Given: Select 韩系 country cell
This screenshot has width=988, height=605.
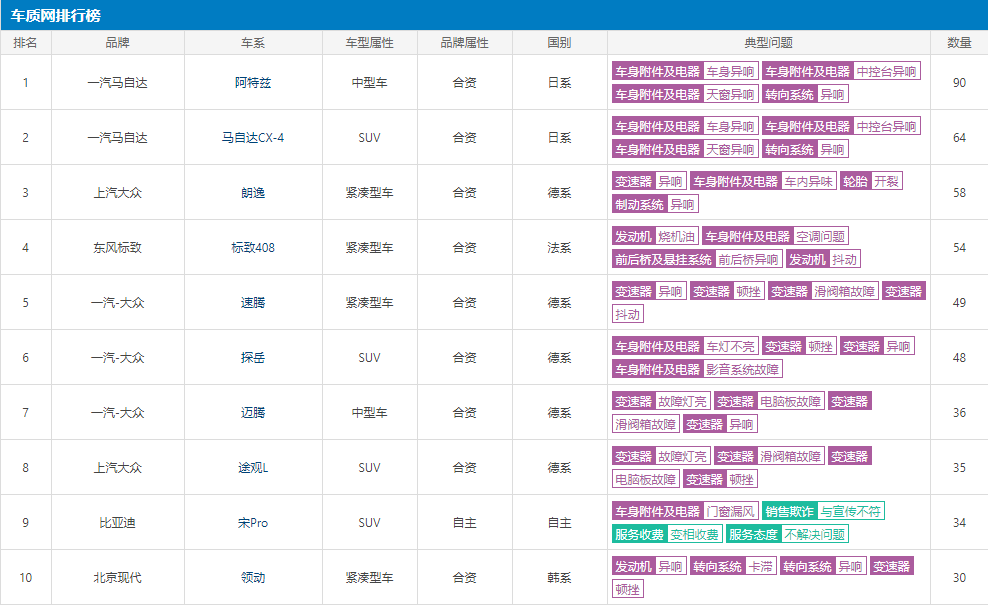Looking at the screenshot, I should point(560,577).
